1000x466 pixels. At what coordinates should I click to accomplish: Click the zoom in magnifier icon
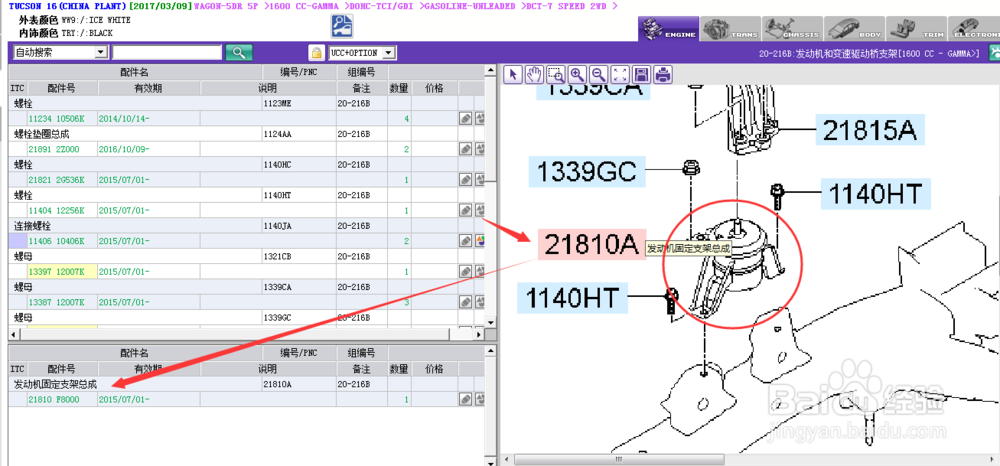(x=577, y=75)
